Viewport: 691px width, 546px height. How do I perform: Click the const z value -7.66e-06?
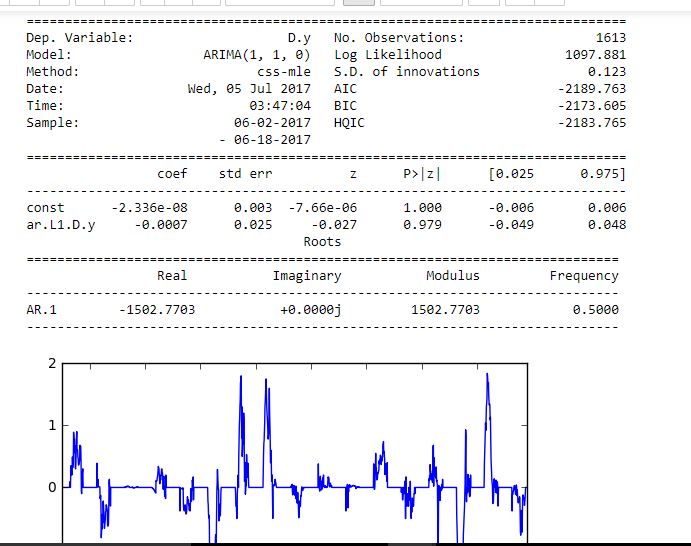[x=323, y=208]
